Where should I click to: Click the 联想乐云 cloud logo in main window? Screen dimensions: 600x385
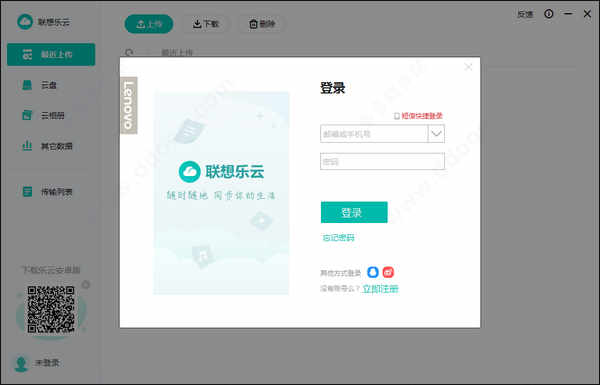pyautogui.click(x=25, y=22)
